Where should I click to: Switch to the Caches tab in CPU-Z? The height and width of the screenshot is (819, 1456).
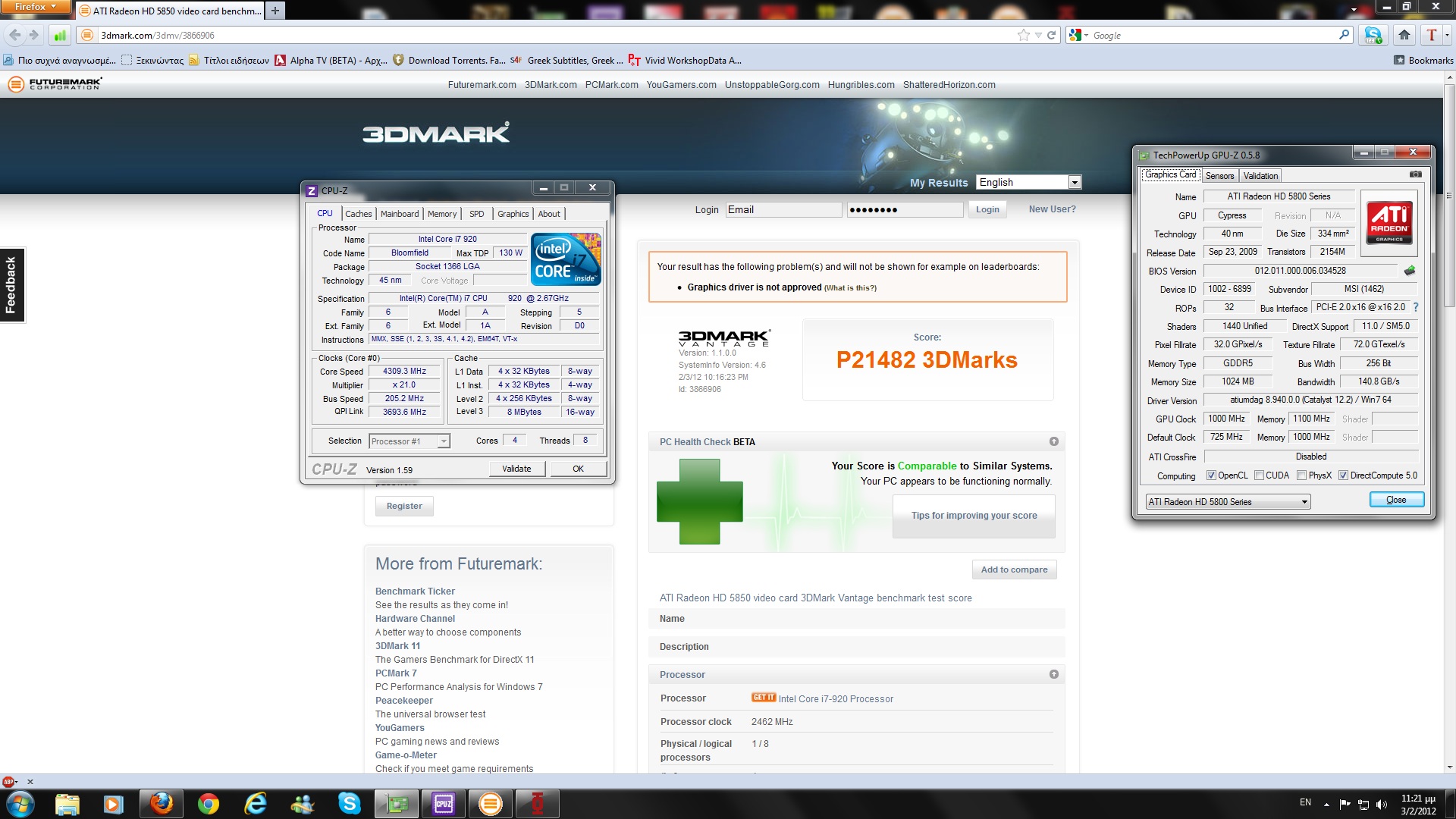click(x=359, y=214)
